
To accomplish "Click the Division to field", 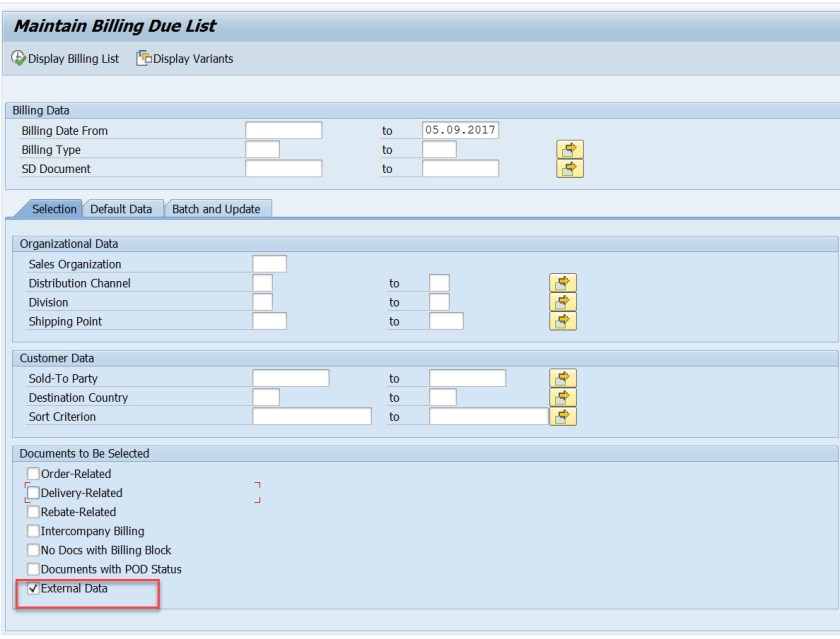I will [x=439, y=302].
